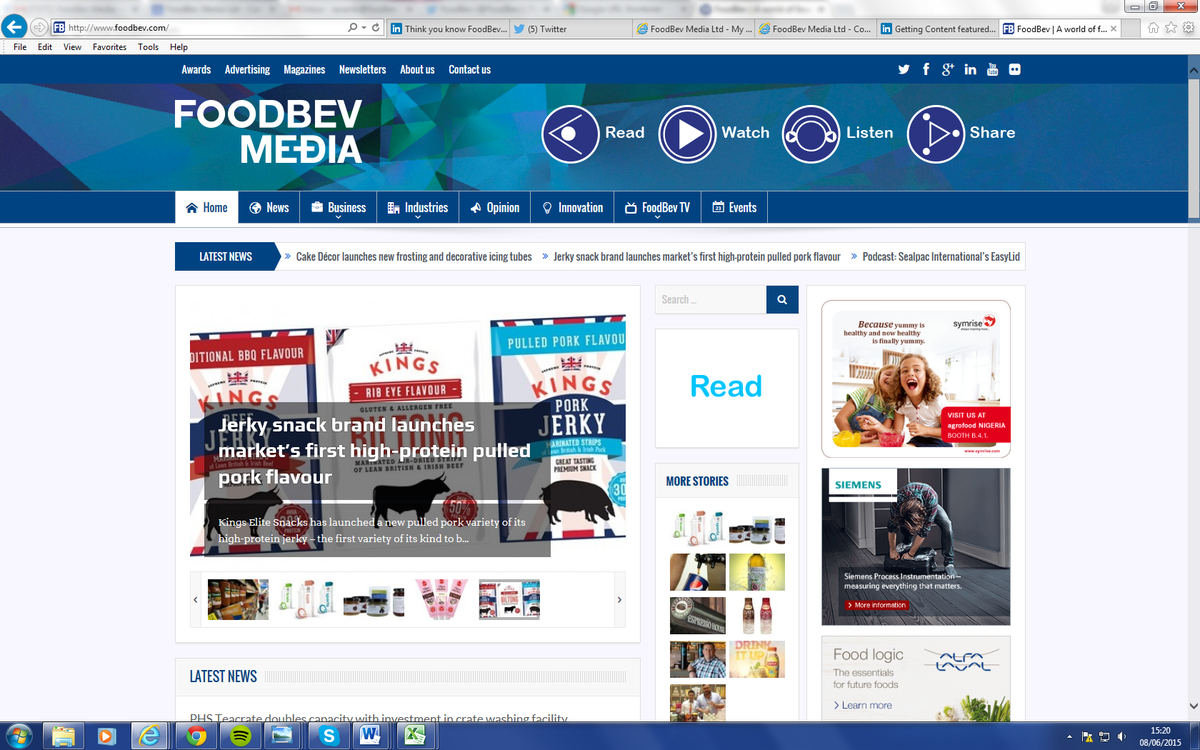Click in the site Search field

710,299
